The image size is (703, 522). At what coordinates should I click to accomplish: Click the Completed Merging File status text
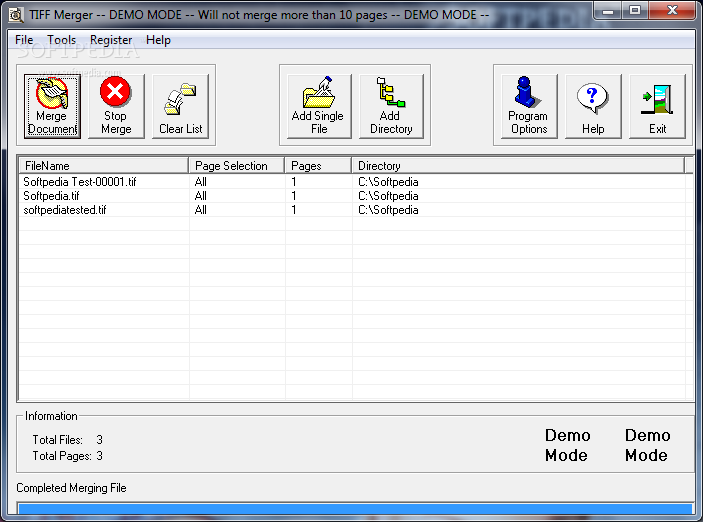[x=71, y=488]
